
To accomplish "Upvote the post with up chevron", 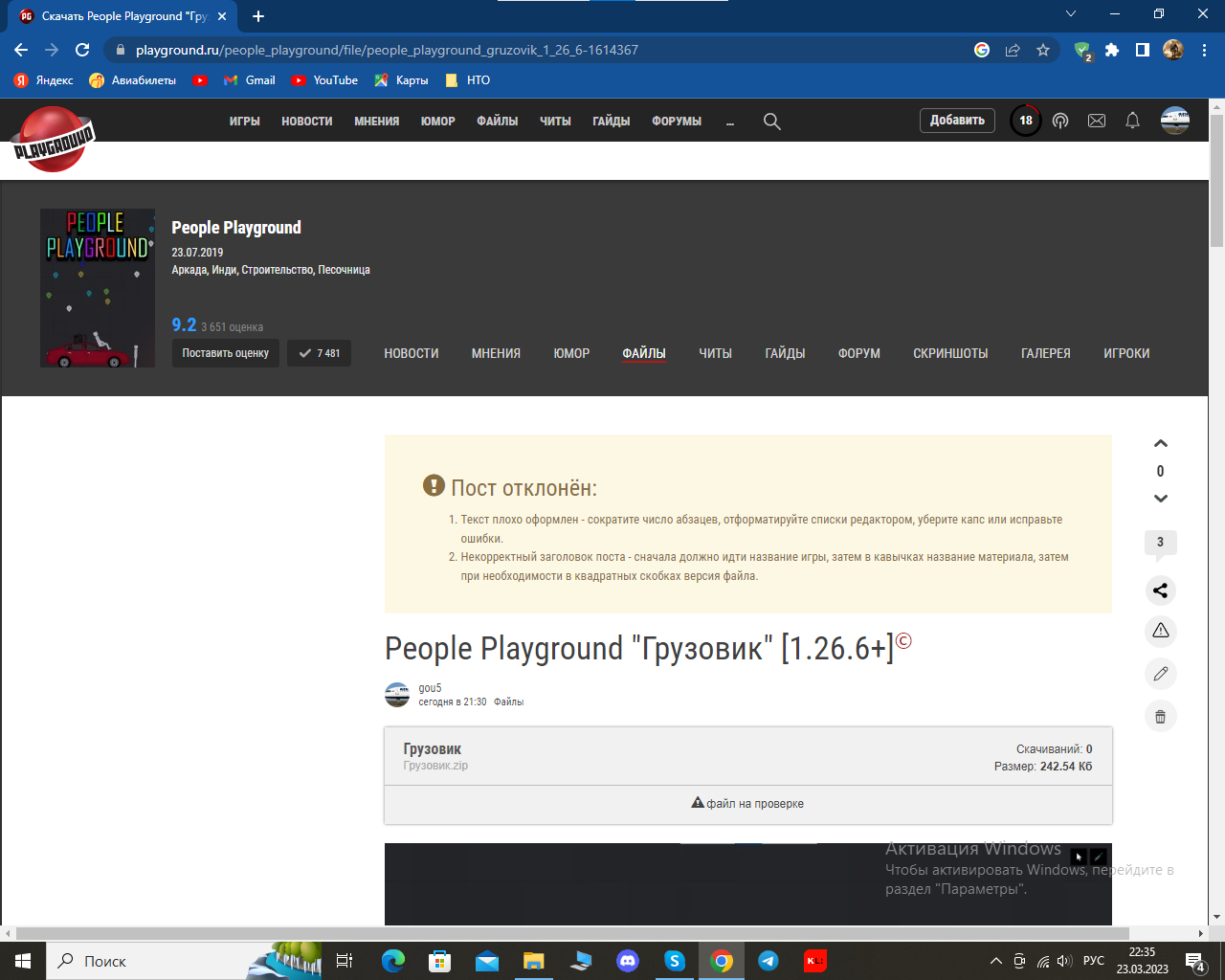I will [x=1160, y=444].
